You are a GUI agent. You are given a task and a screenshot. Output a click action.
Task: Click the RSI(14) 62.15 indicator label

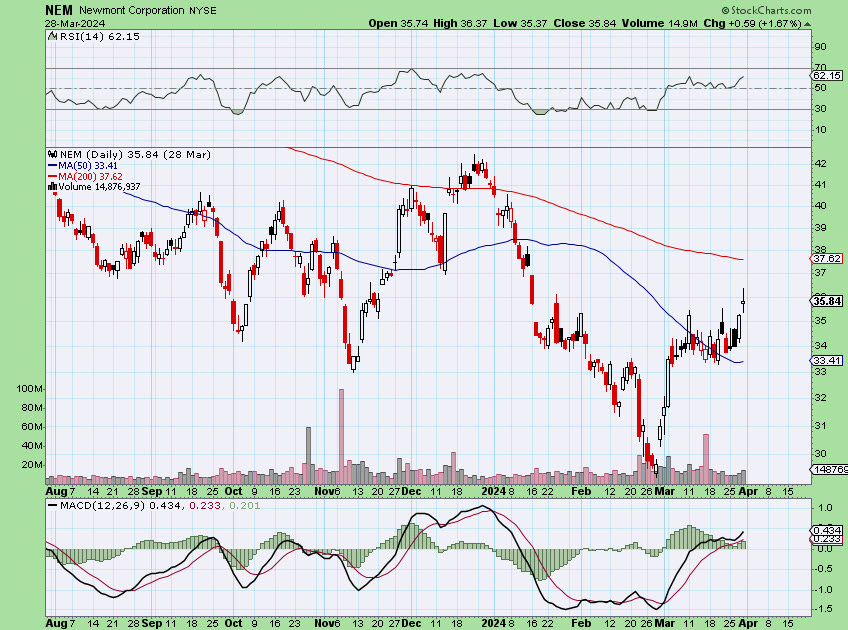(x=100, y=36)
